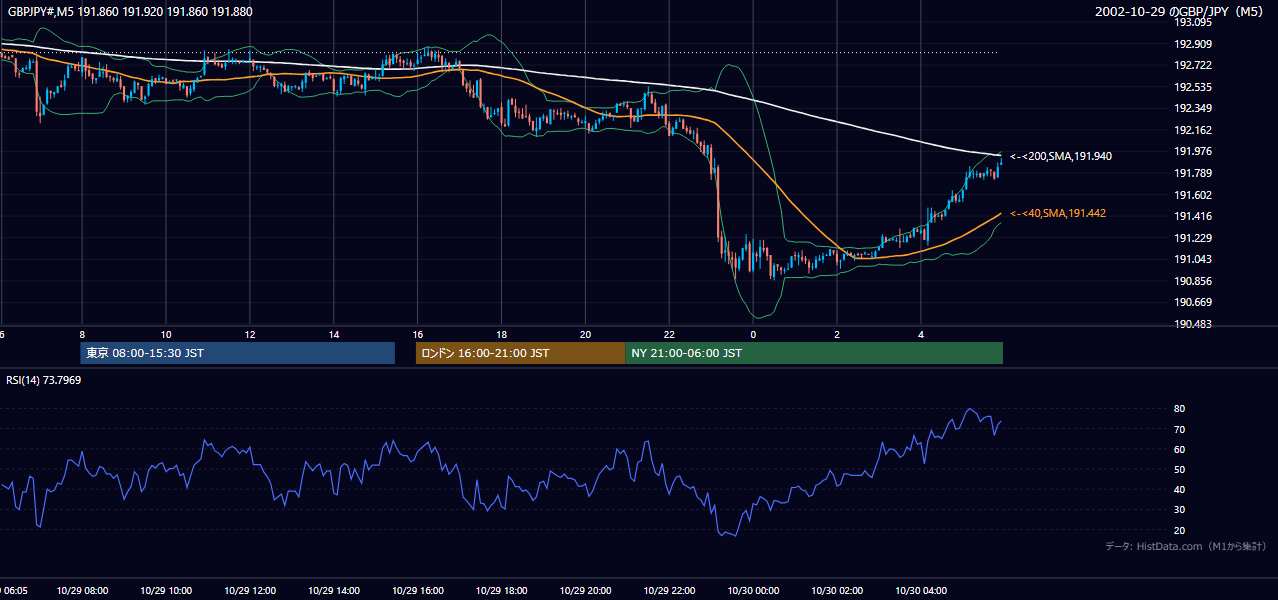This screenshot has height=600, width=1278.
Task: Click the ロンドン 16:00-21:00 JST session bar
Action: 520,353
